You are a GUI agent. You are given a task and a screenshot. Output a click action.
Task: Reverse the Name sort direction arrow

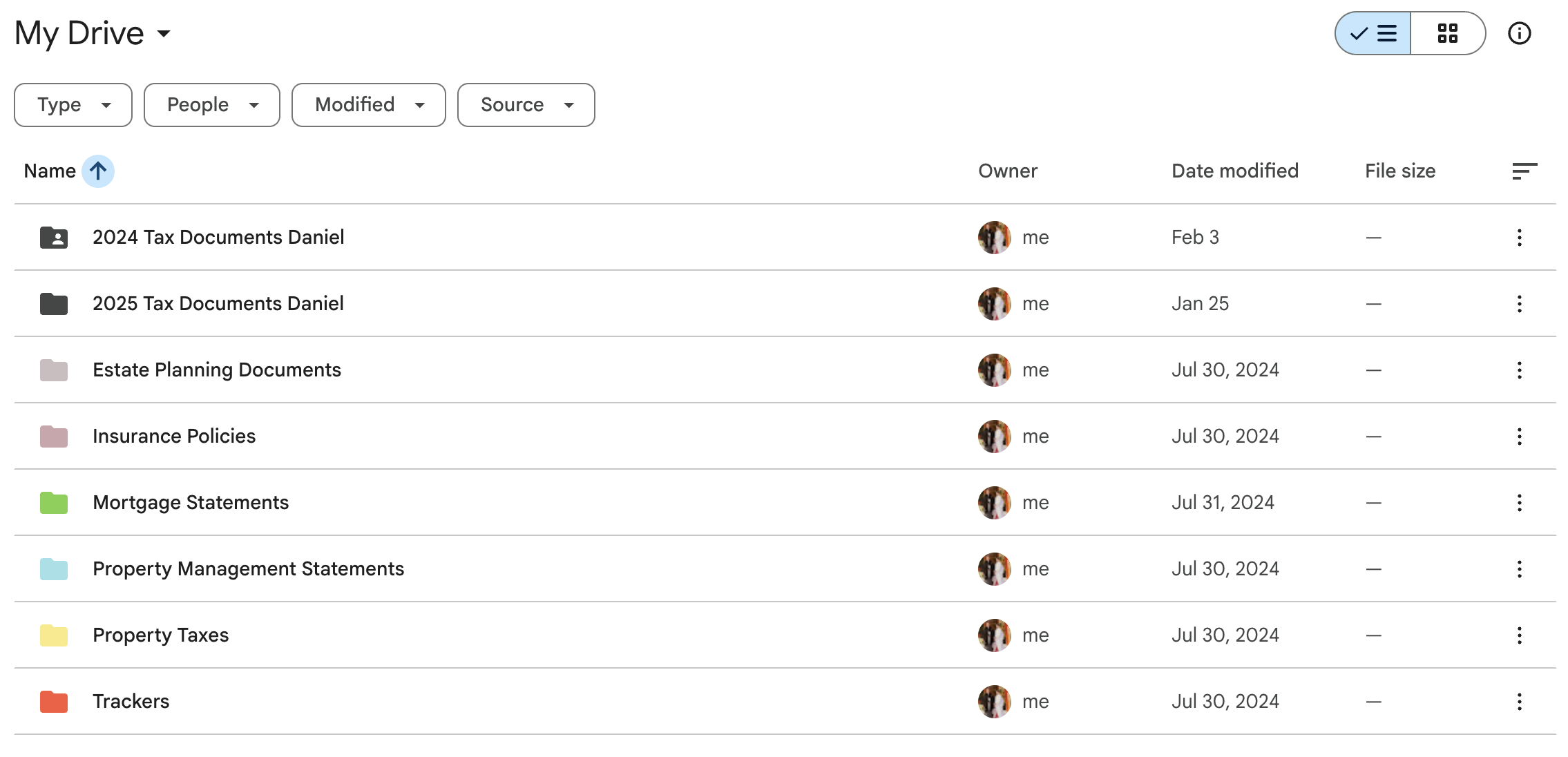(x=98, y=171)
